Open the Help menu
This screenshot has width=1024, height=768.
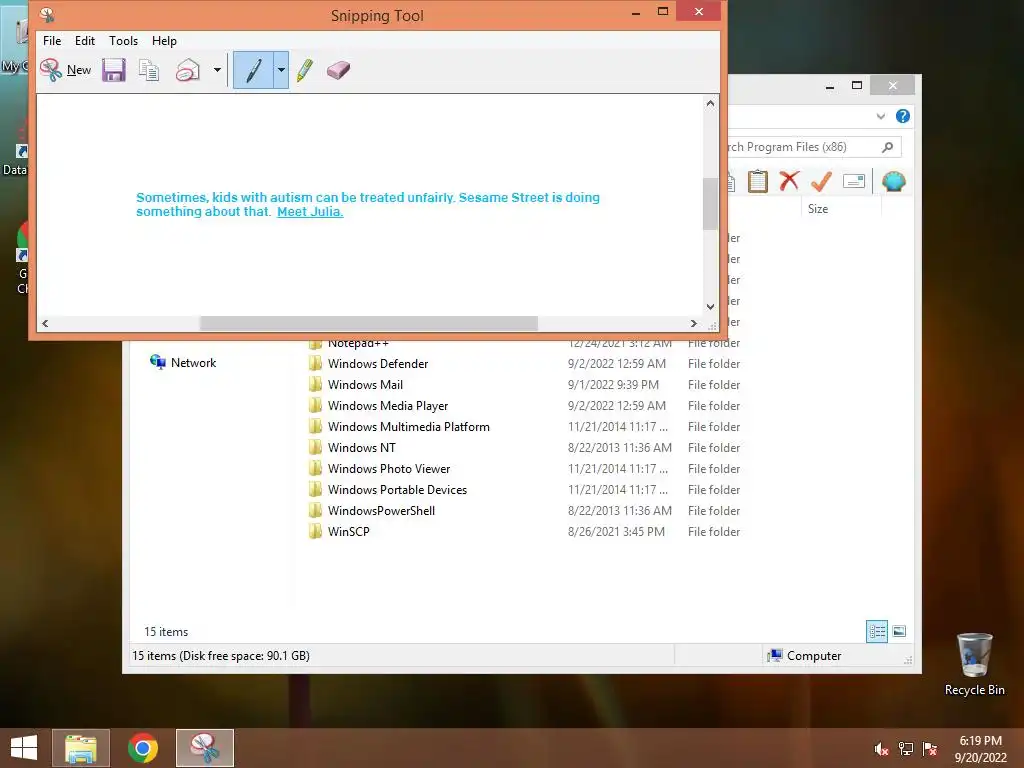165,40
